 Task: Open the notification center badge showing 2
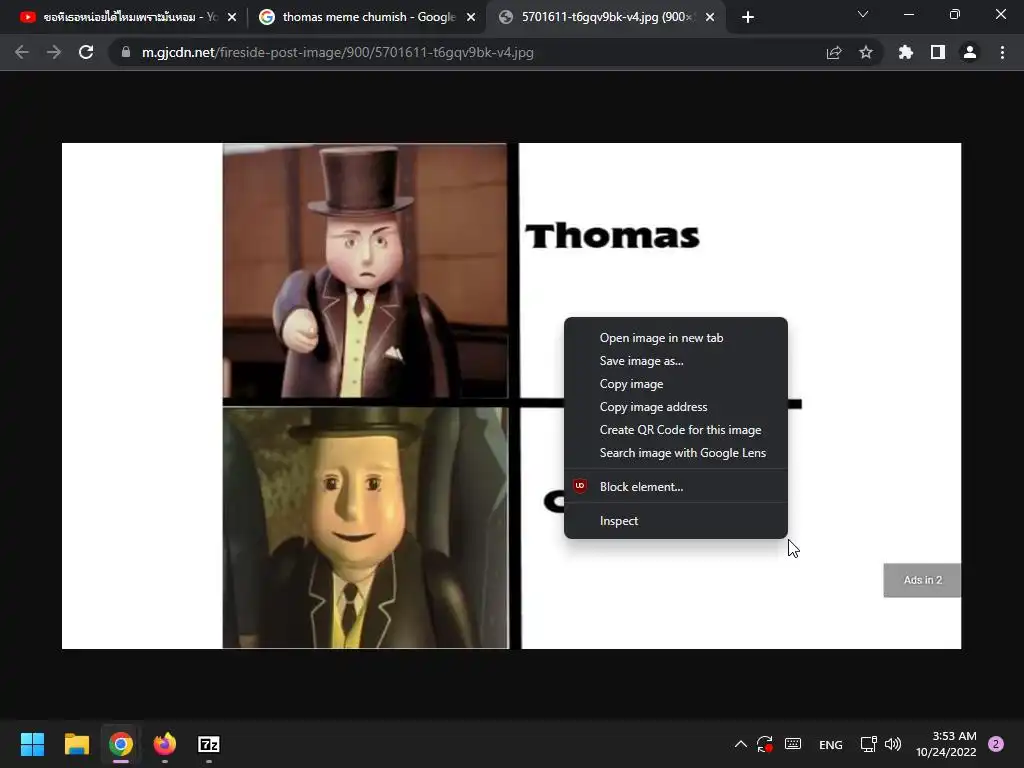tap(996, 744)
